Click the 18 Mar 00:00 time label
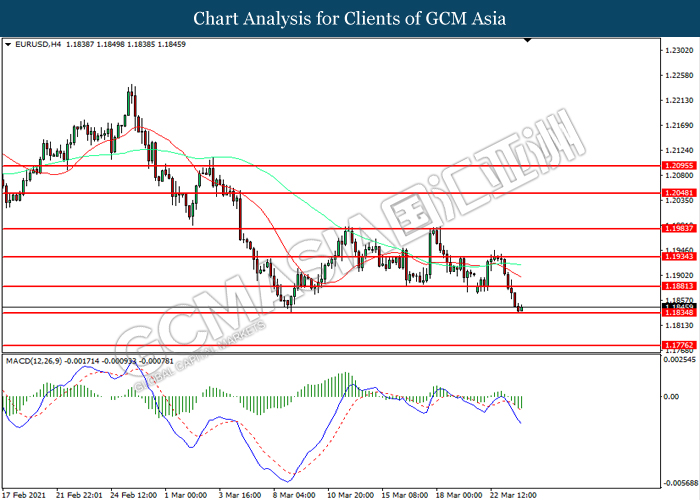Image resolution: width=700 pixels, height=500 pixels. pos(458,495)
